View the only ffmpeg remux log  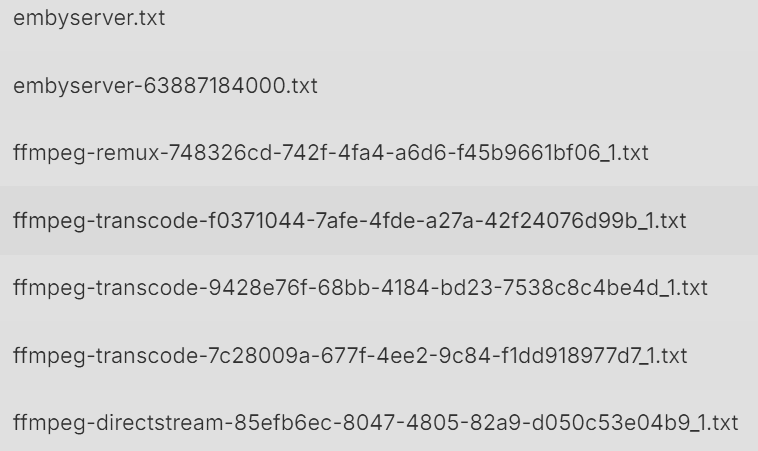point(379,153)
